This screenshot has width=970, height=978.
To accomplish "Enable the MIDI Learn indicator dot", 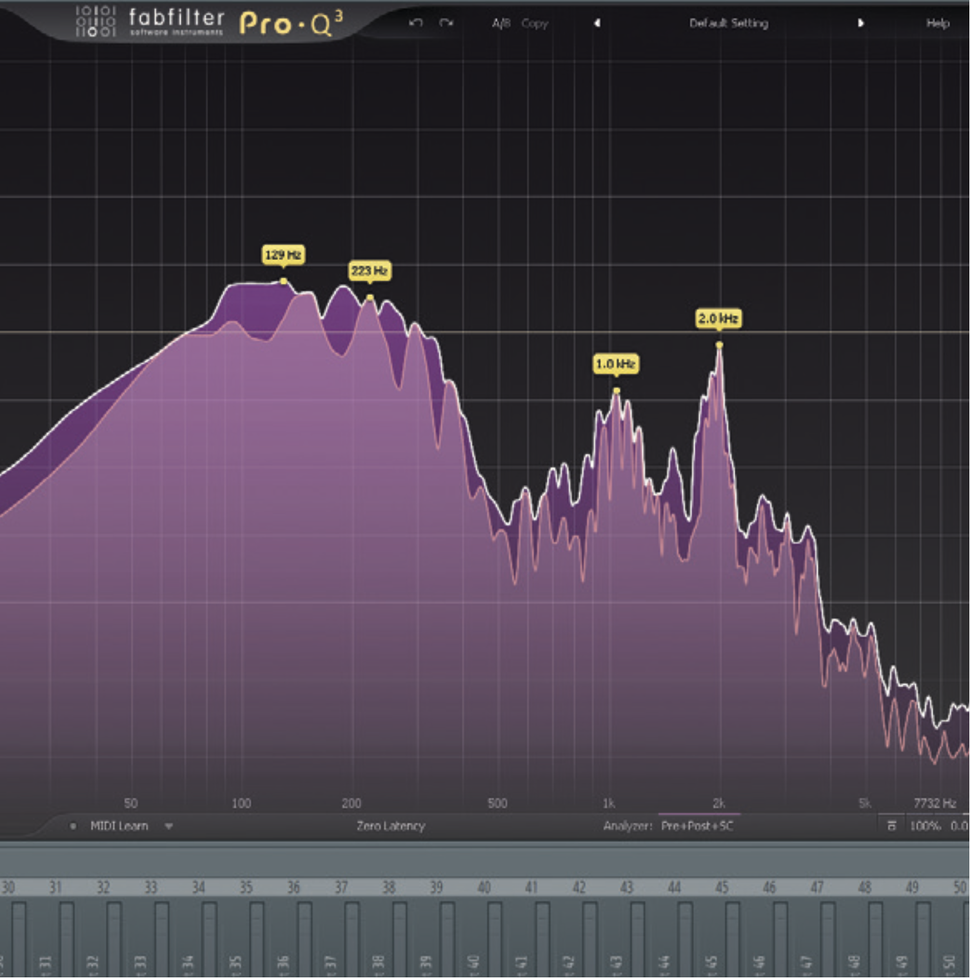I will 73,826.
